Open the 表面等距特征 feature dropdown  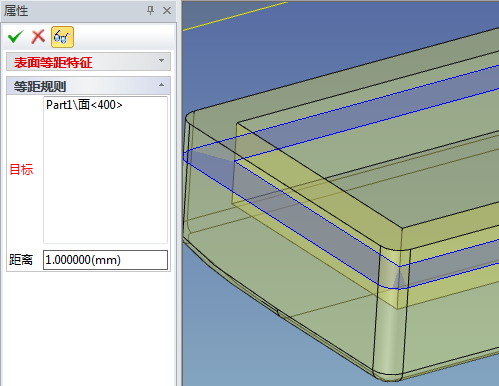click(88, 62)
